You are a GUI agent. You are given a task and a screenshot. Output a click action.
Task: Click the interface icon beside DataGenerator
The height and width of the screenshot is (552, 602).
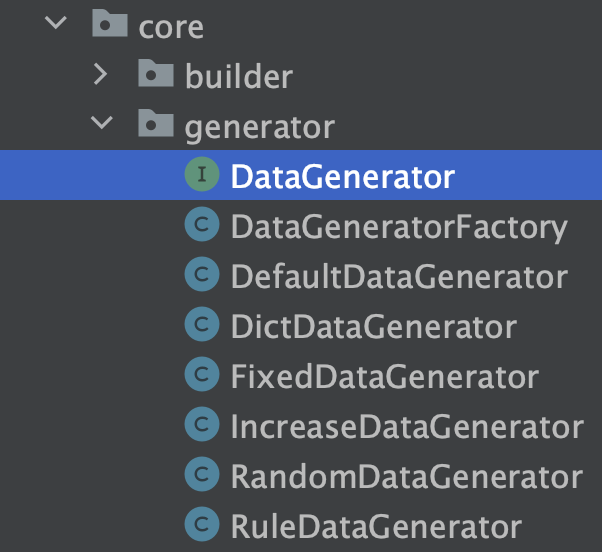(202, 176)
